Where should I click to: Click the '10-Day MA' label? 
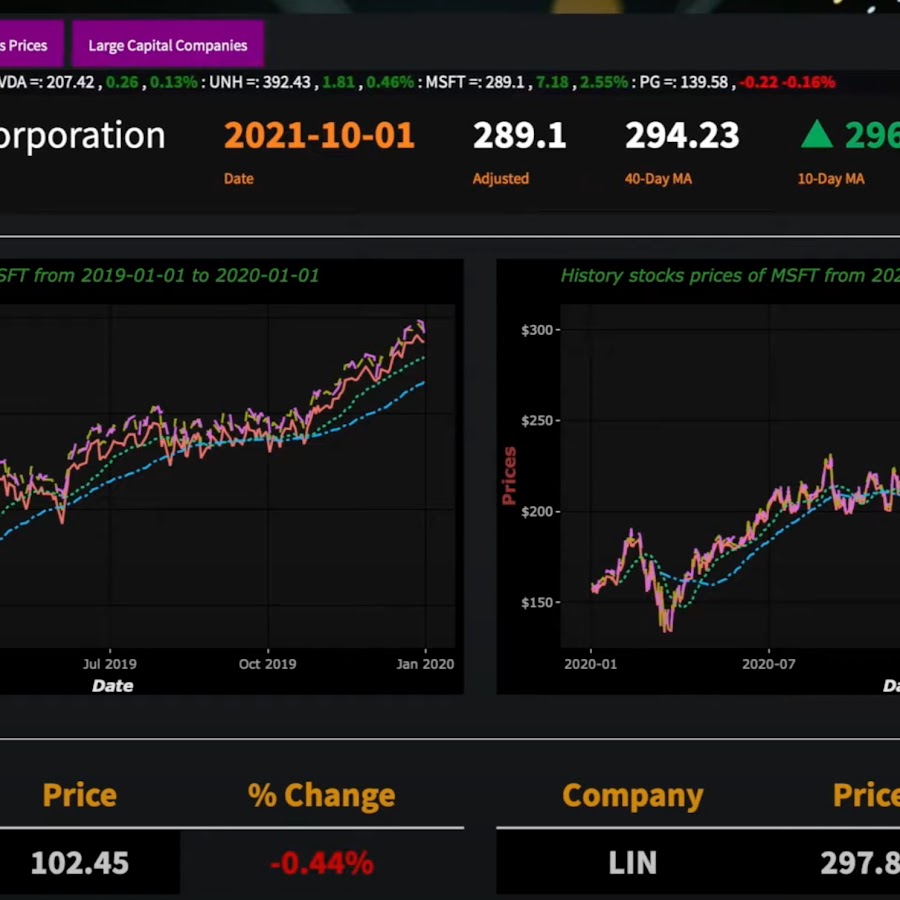point(831,179)
